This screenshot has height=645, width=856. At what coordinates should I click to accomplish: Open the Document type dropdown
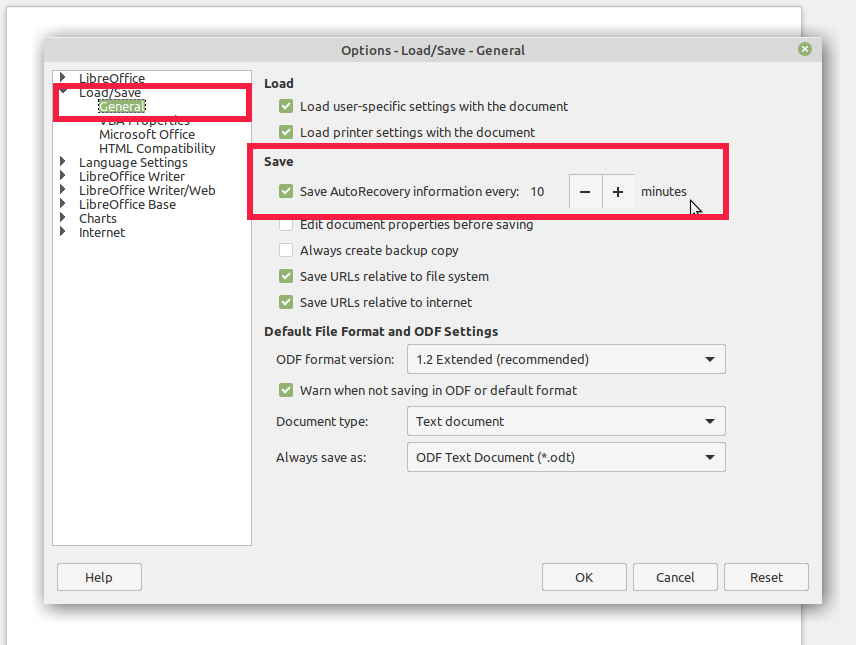pos(566,421)
